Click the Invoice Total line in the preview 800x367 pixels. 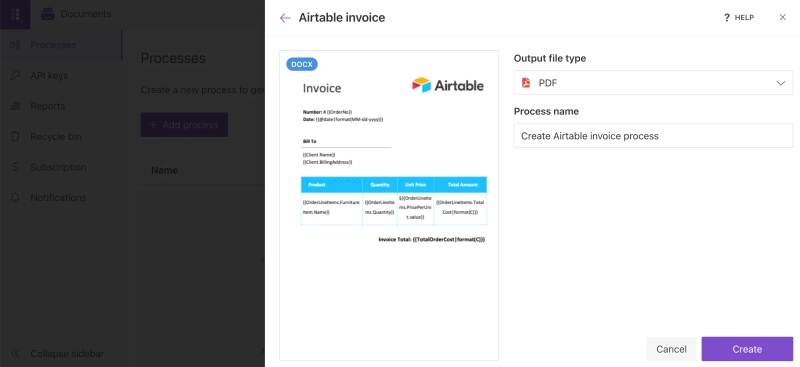tap(432, 239)
